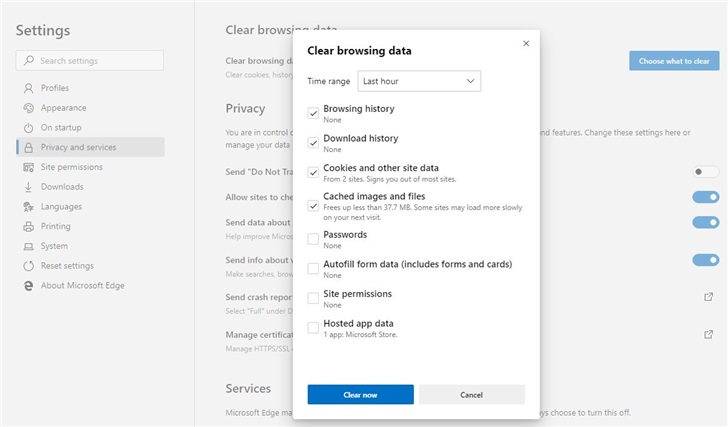
Task: Click the Downloads arrow icon
Action: point(29,187)
